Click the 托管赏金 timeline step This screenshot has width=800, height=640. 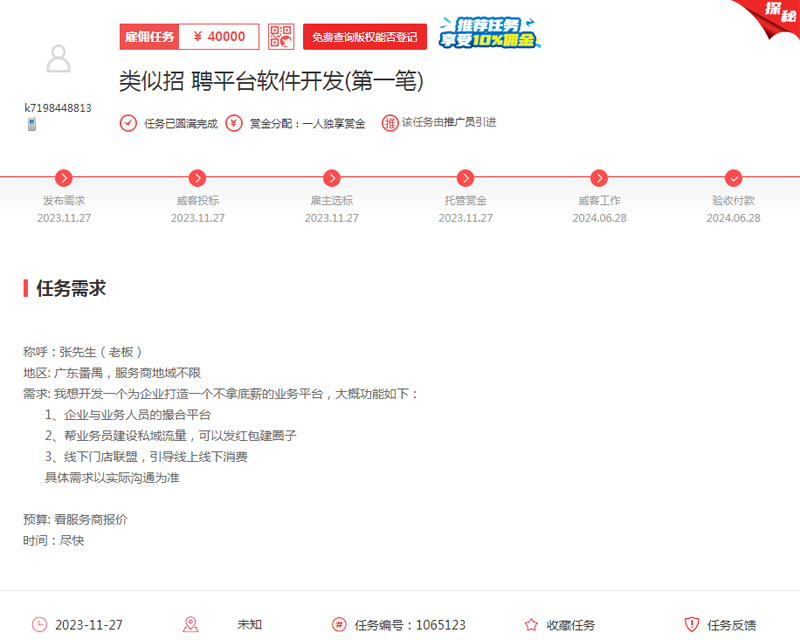(x=465, y=178)
